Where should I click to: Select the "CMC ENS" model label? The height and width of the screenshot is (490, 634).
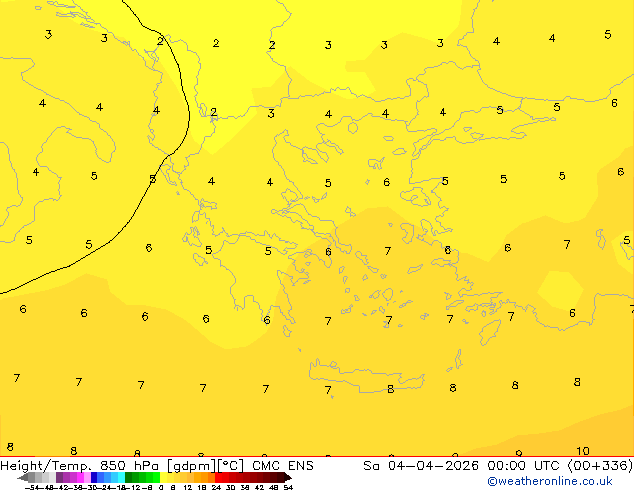(283, 466)
